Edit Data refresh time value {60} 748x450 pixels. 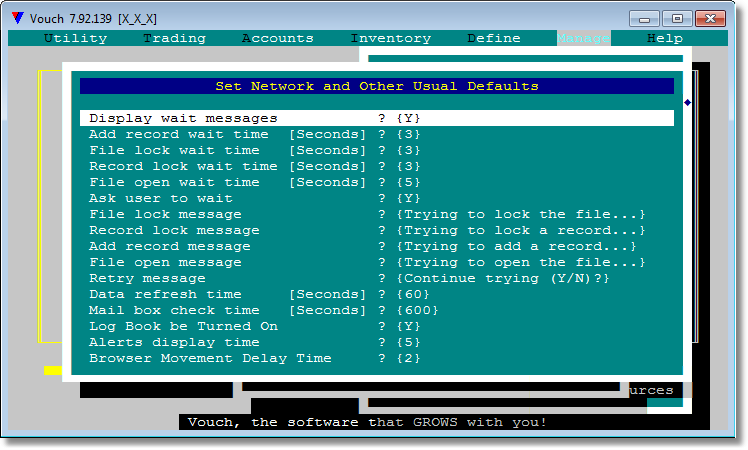pos(413,294)
